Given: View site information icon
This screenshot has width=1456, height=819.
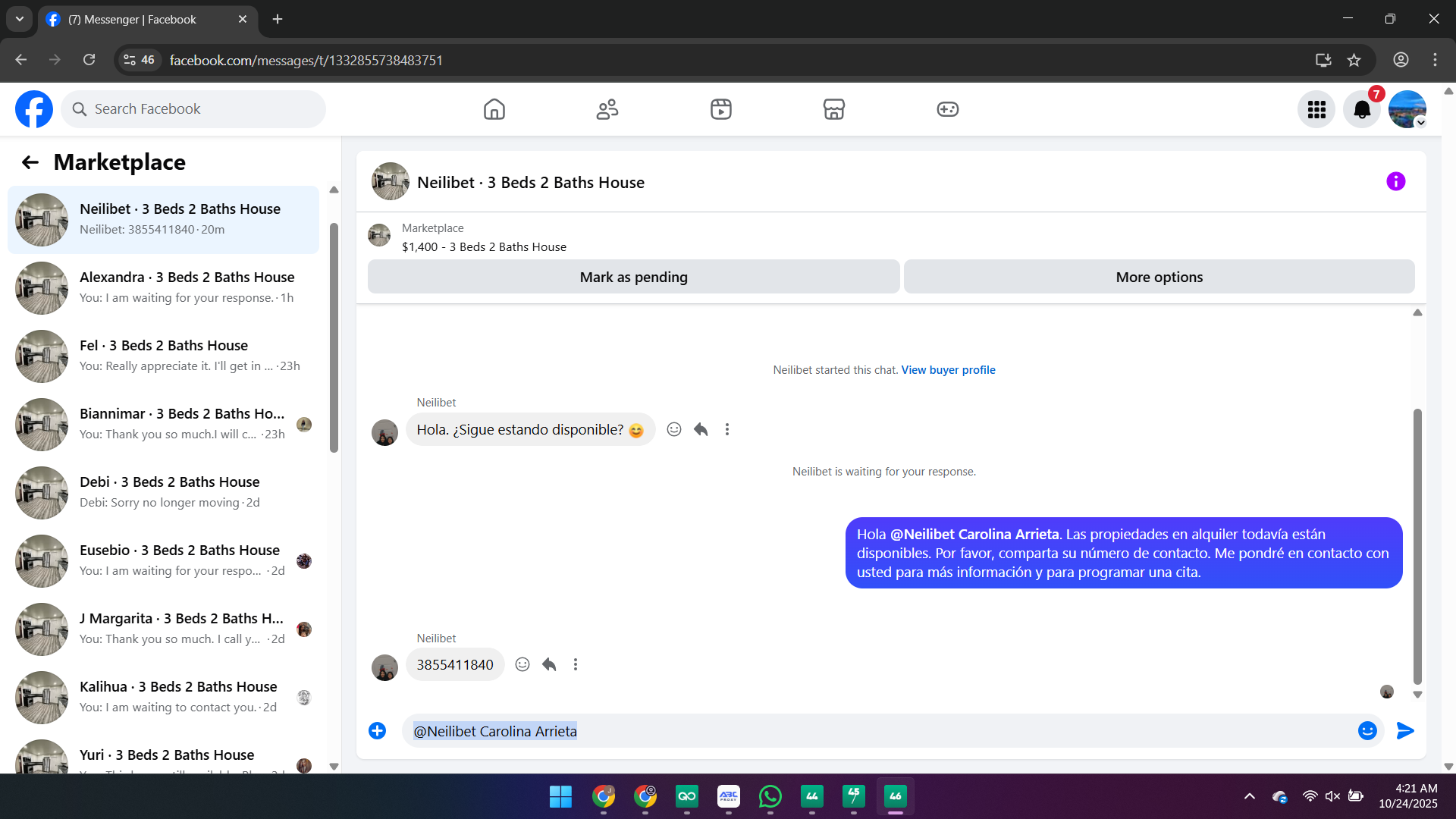Looking at the screenshot, I should (x=140, y=60).
